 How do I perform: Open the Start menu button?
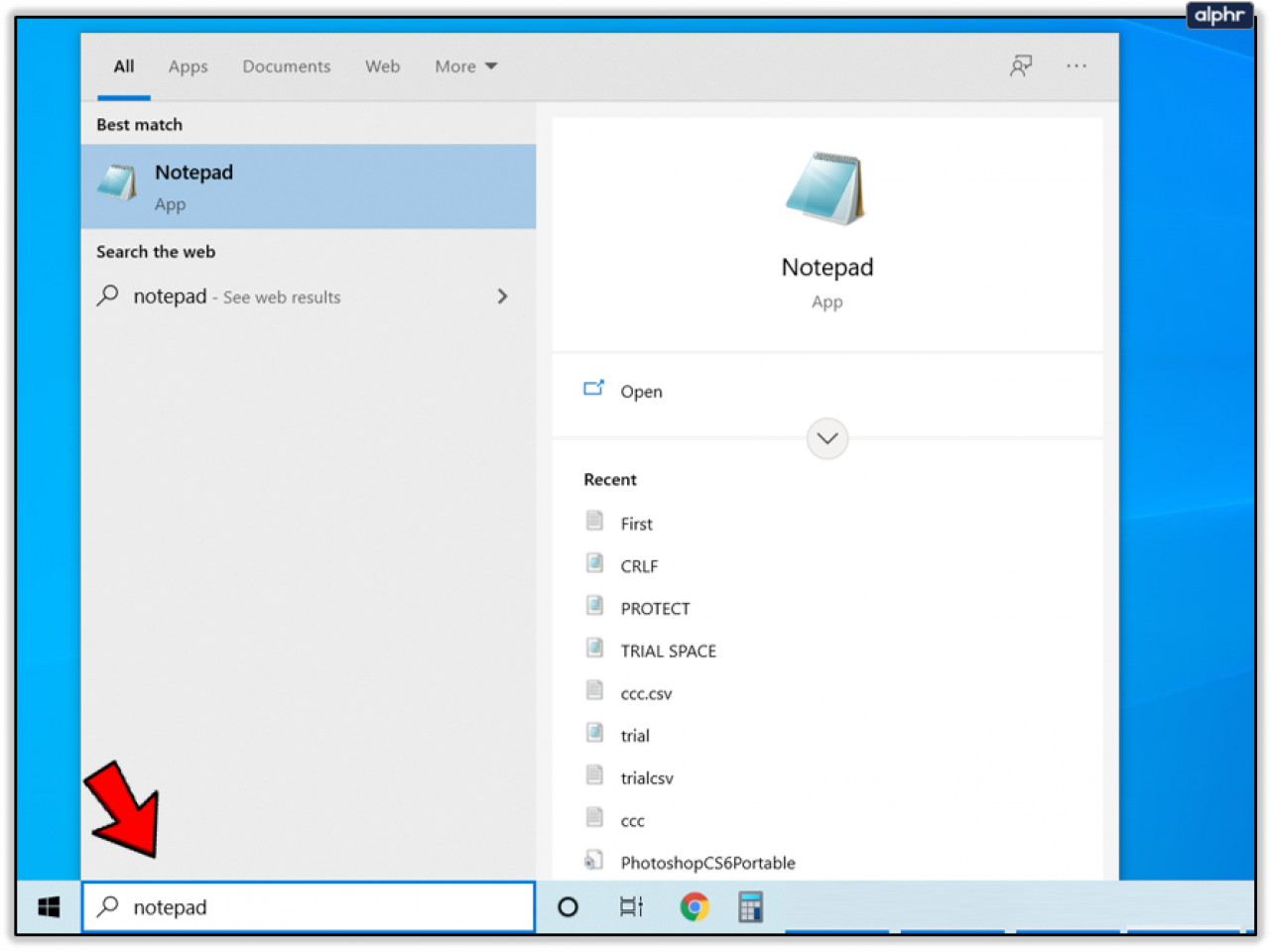click(47, 906)
